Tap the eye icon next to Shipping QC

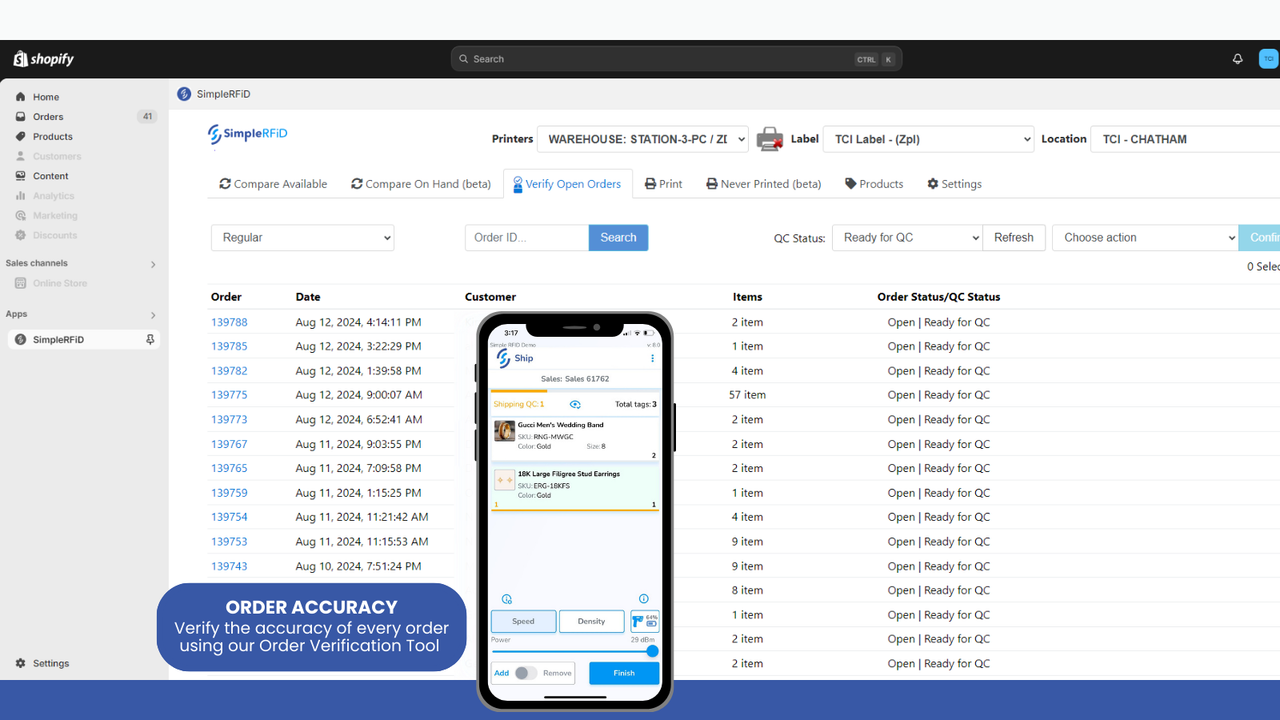point(575,404)
